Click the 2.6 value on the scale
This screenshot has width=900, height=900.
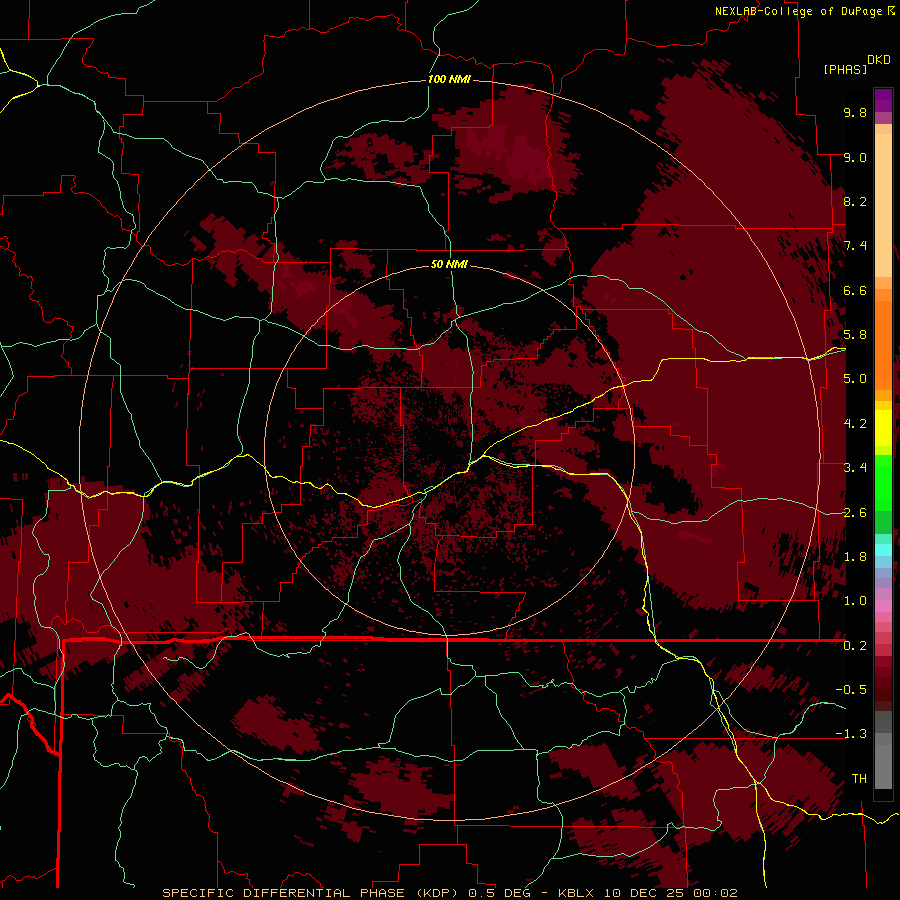(855, 513)
